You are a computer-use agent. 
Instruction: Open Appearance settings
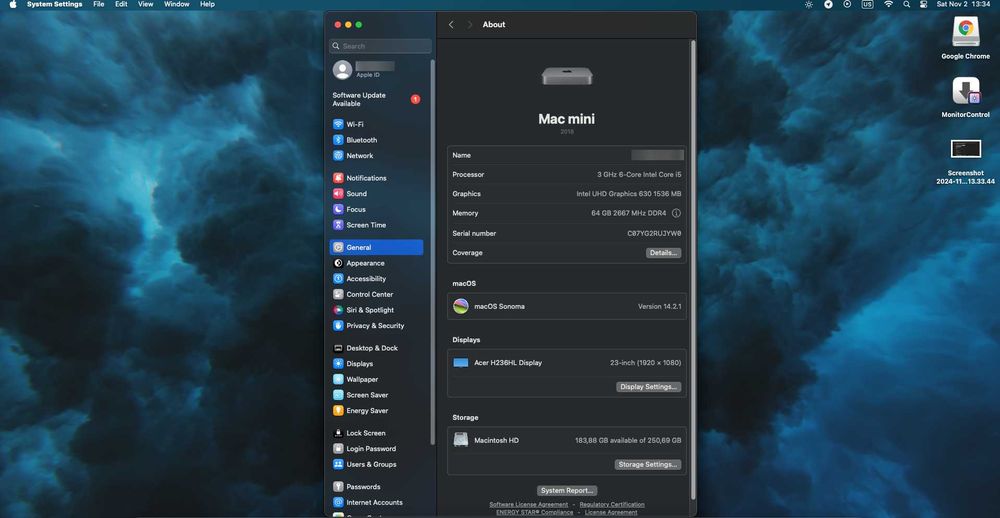tap(376, 263)
